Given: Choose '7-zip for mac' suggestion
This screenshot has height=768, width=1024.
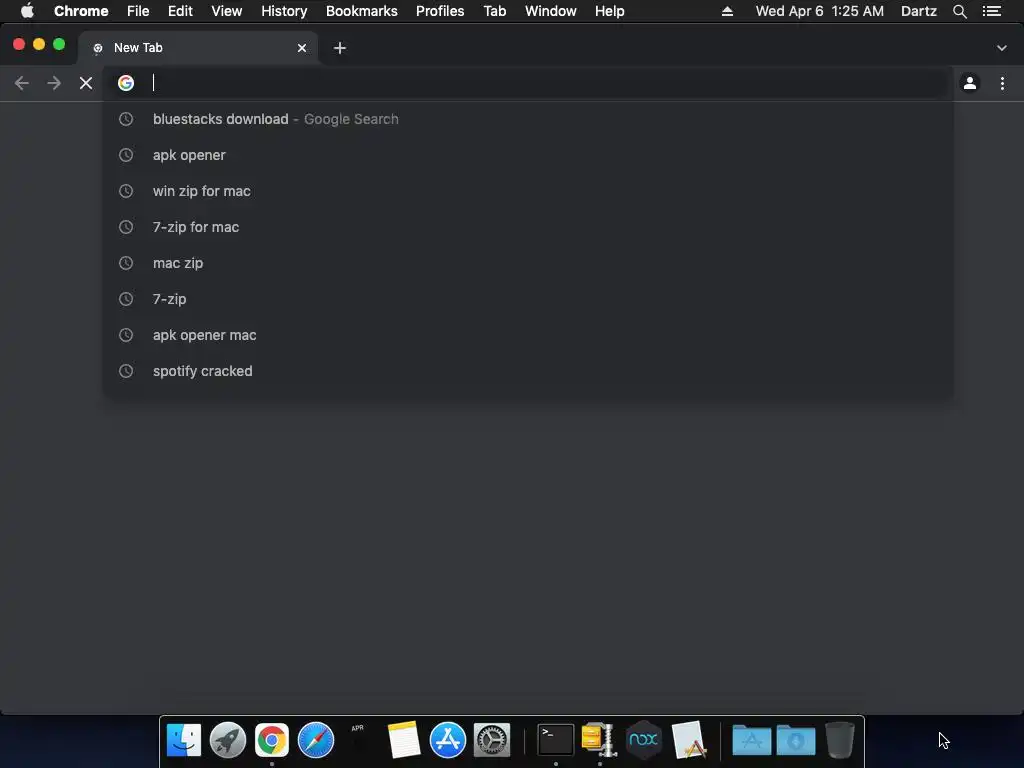Looking at the screenshot, I should [x=528, y=227].
